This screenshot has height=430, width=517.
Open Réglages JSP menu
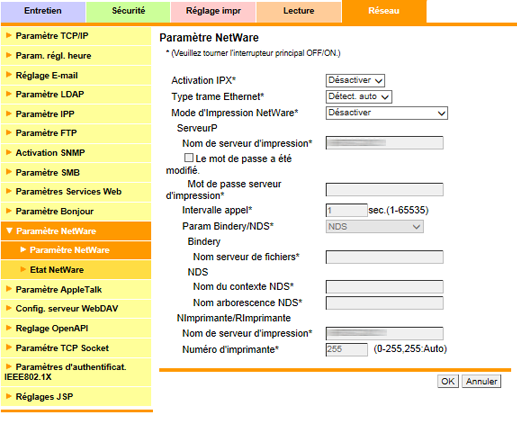tap(76, 397)
